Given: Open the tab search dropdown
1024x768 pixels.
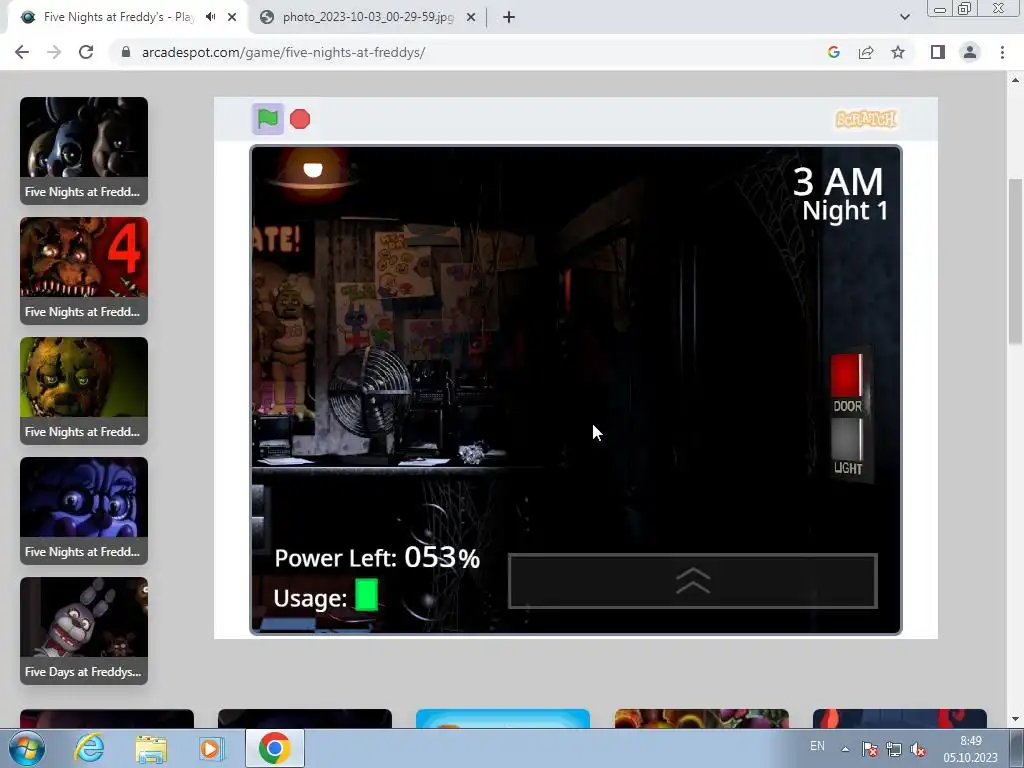Looking at the screenshot, I should point(904,17).
